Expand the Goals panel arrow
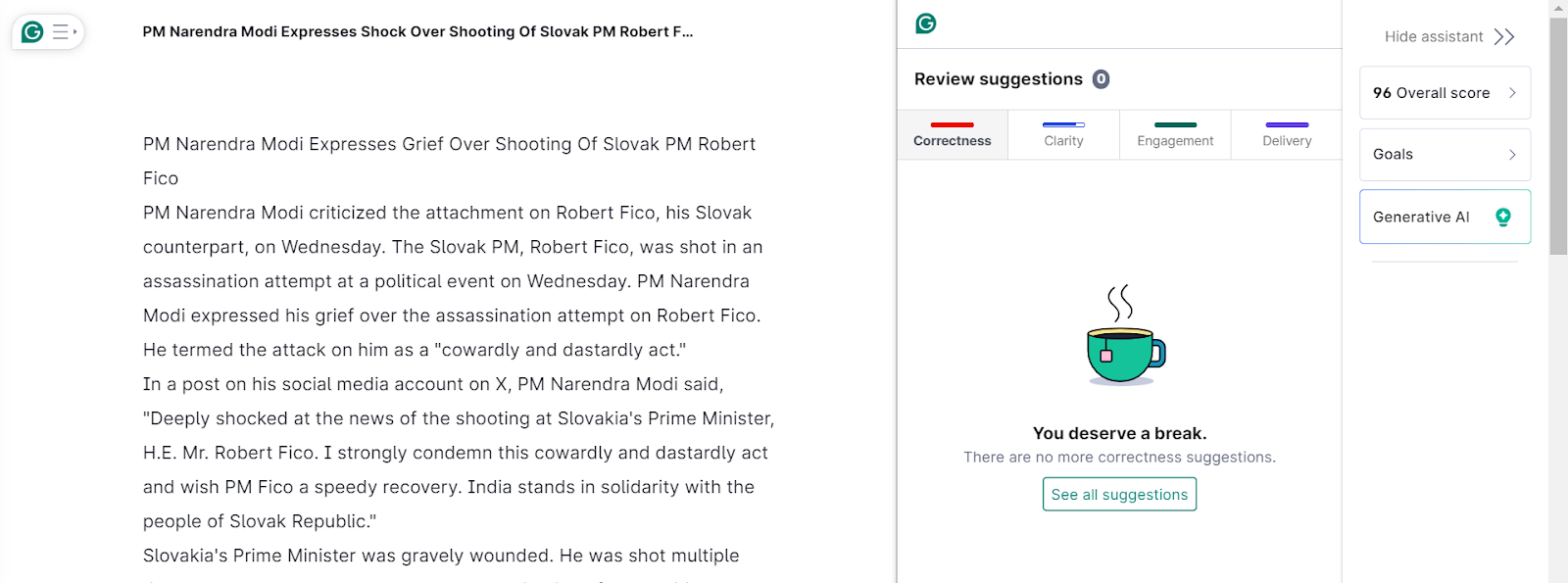The image size is (1568, 583). point(1512,155)
